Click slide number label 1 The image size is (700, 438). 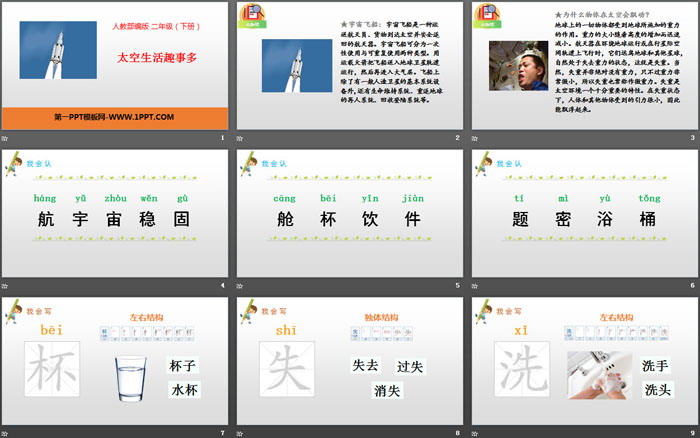point(223,138)
